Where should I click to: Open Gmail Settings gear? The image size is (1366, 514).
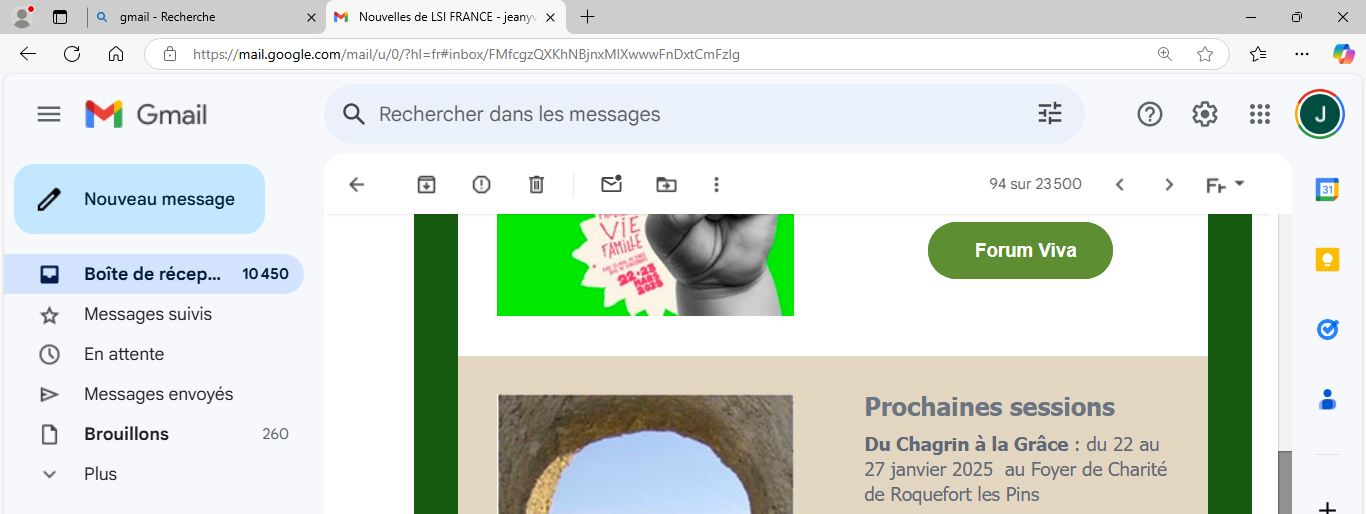point(1205,114)
